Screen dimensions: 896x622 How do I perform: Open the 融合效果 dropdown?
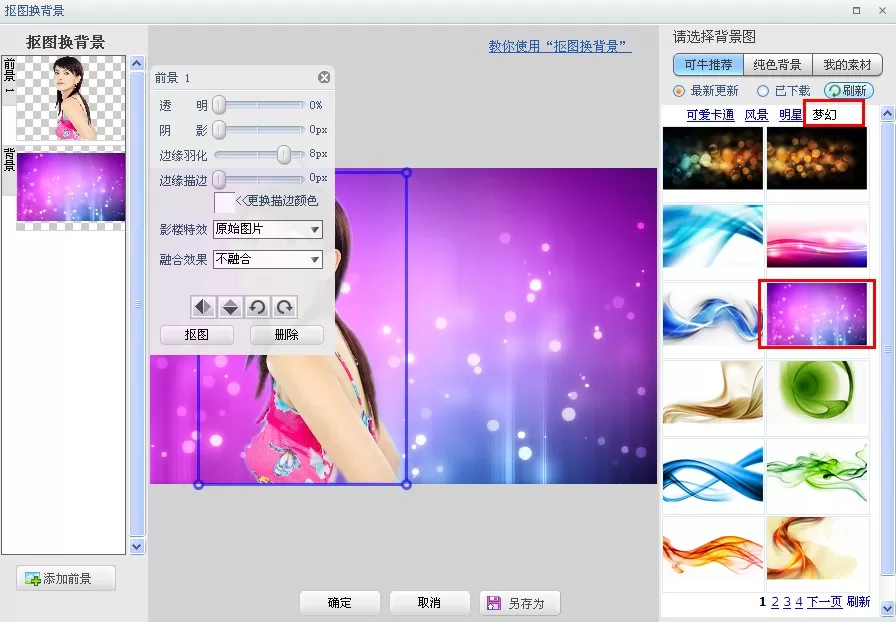267,260
